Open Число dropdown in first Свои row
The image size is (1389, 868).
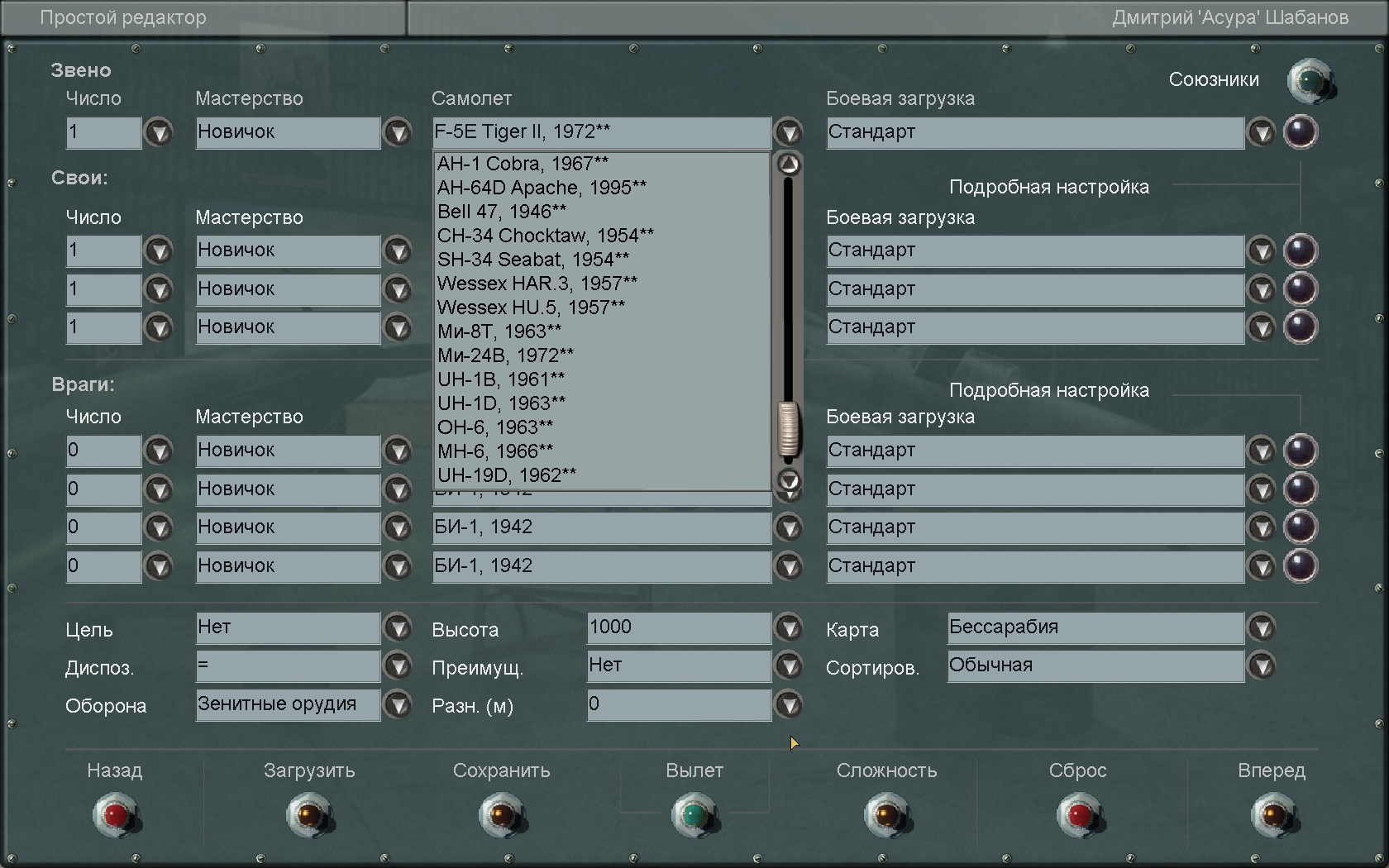[159, 250]
